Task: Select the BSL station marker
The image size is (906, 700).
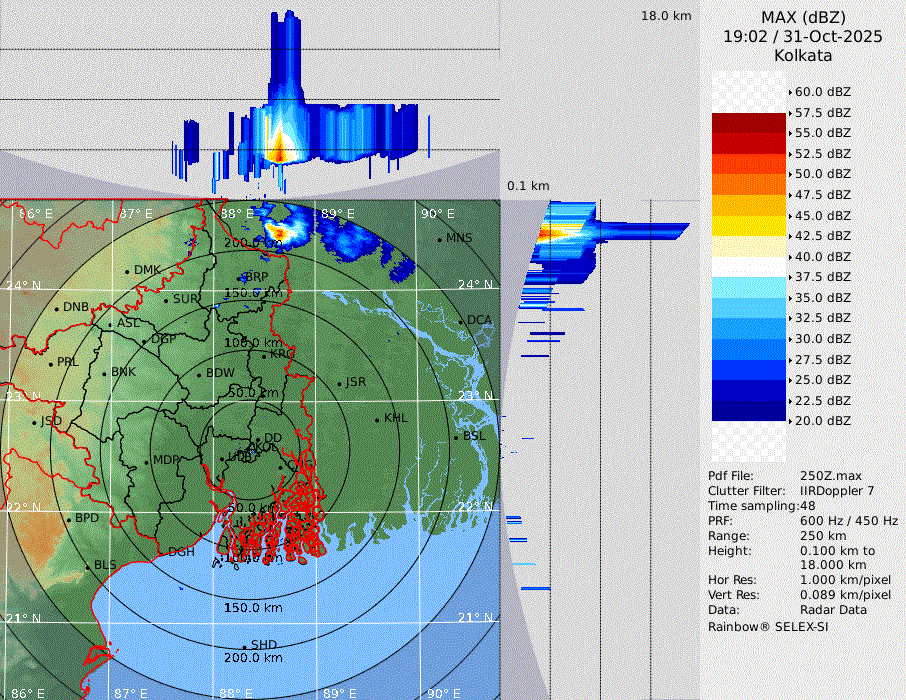Action: [456, 437]
